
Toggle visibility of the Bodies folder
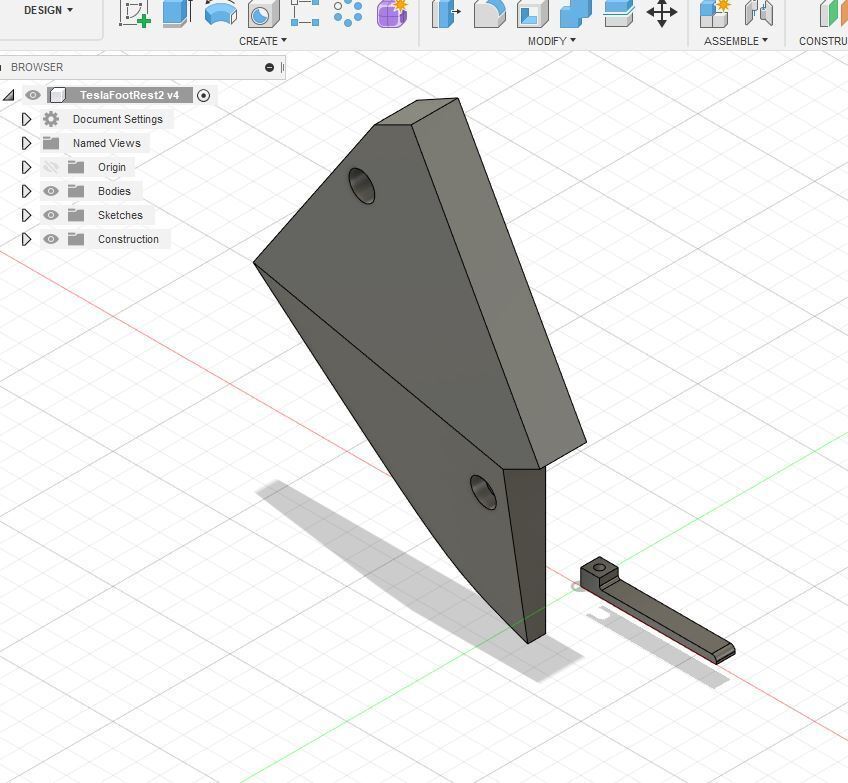51,190
